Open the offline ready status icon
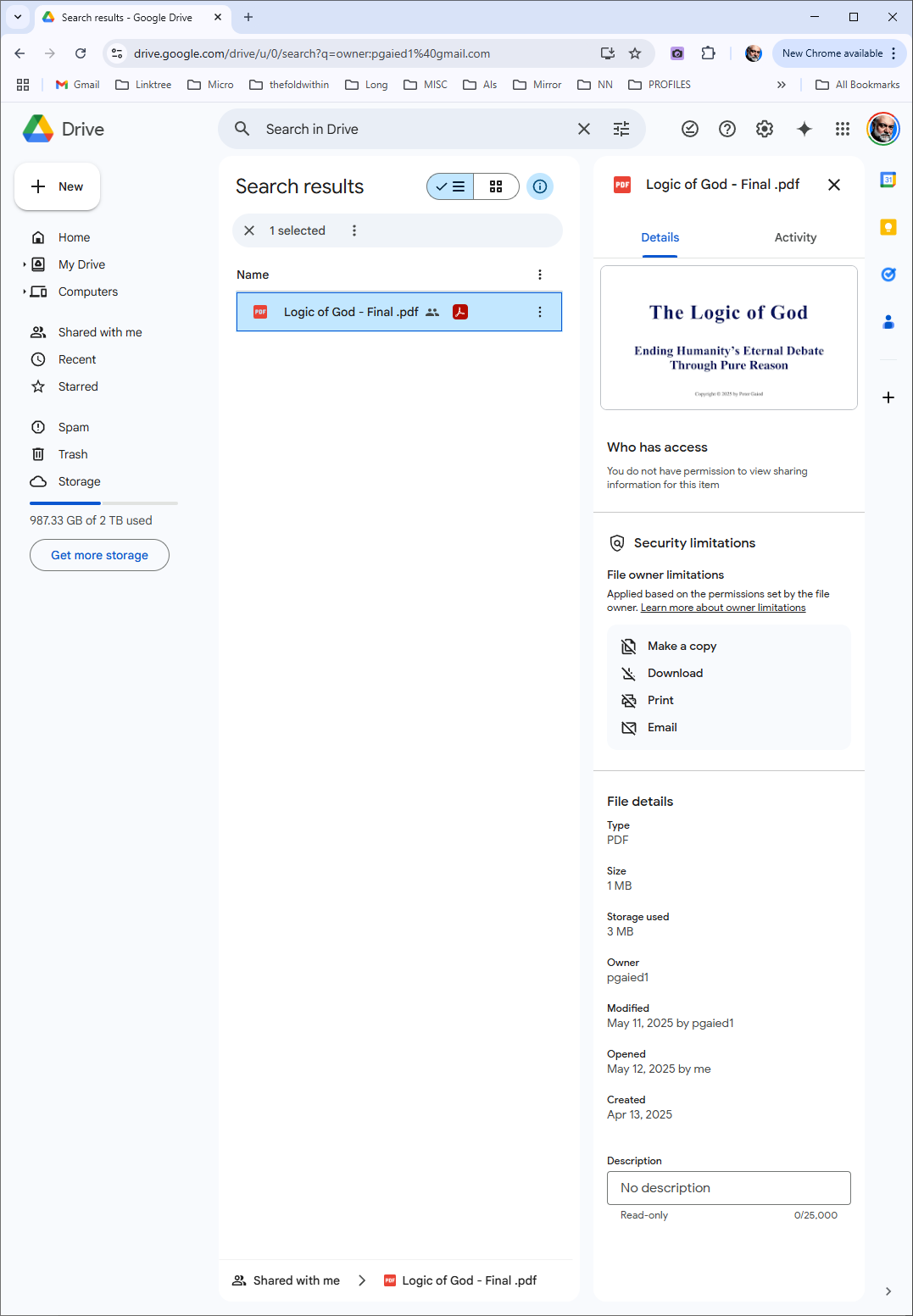913x1316 pixels. click(x=690, y=129)
